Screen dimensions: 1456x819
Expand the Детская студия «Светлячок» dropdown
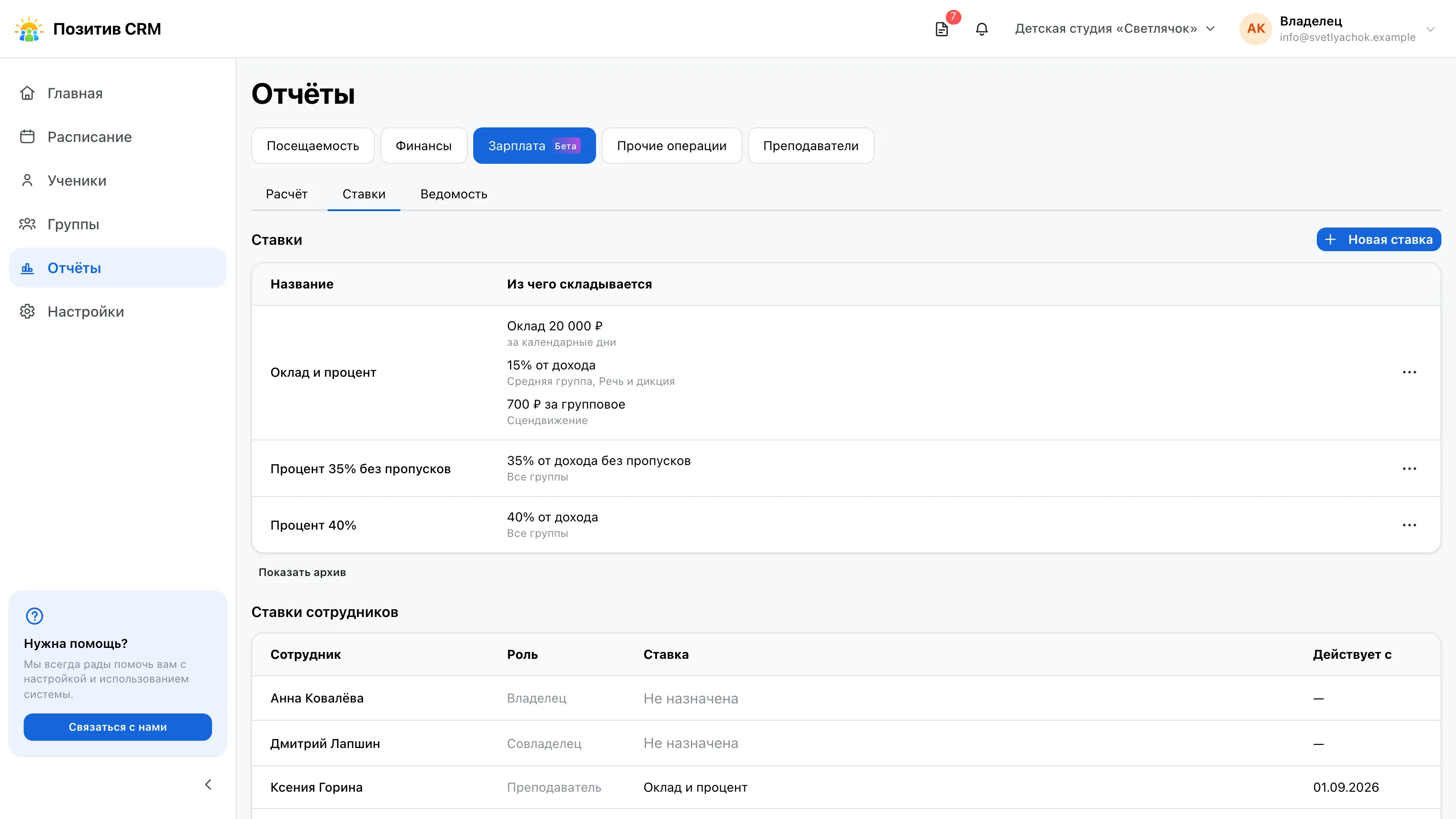1115,29
